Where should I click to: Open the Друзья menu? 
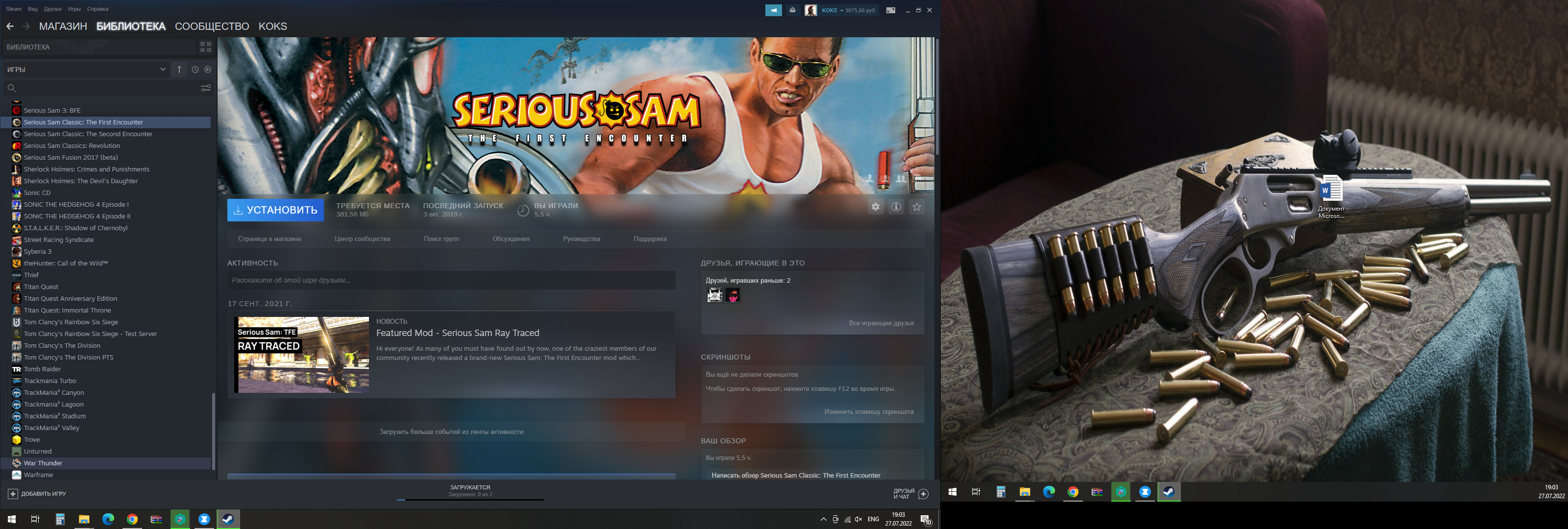53,9
